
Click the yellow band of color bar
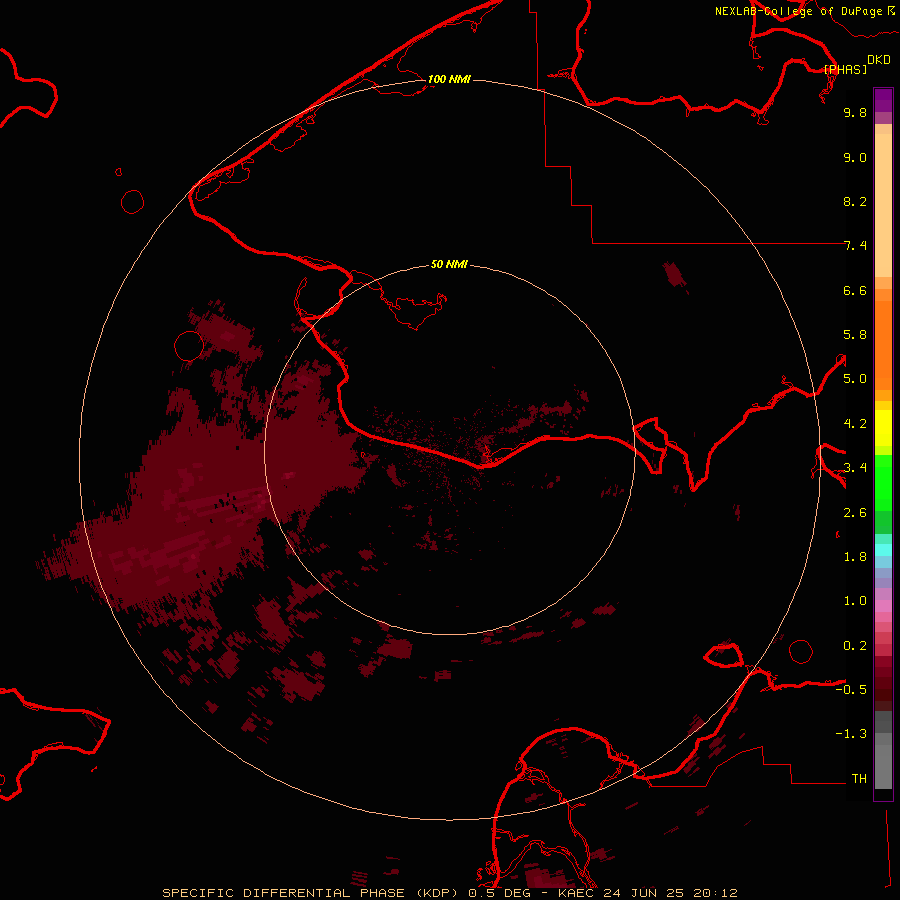pos(883,428)
